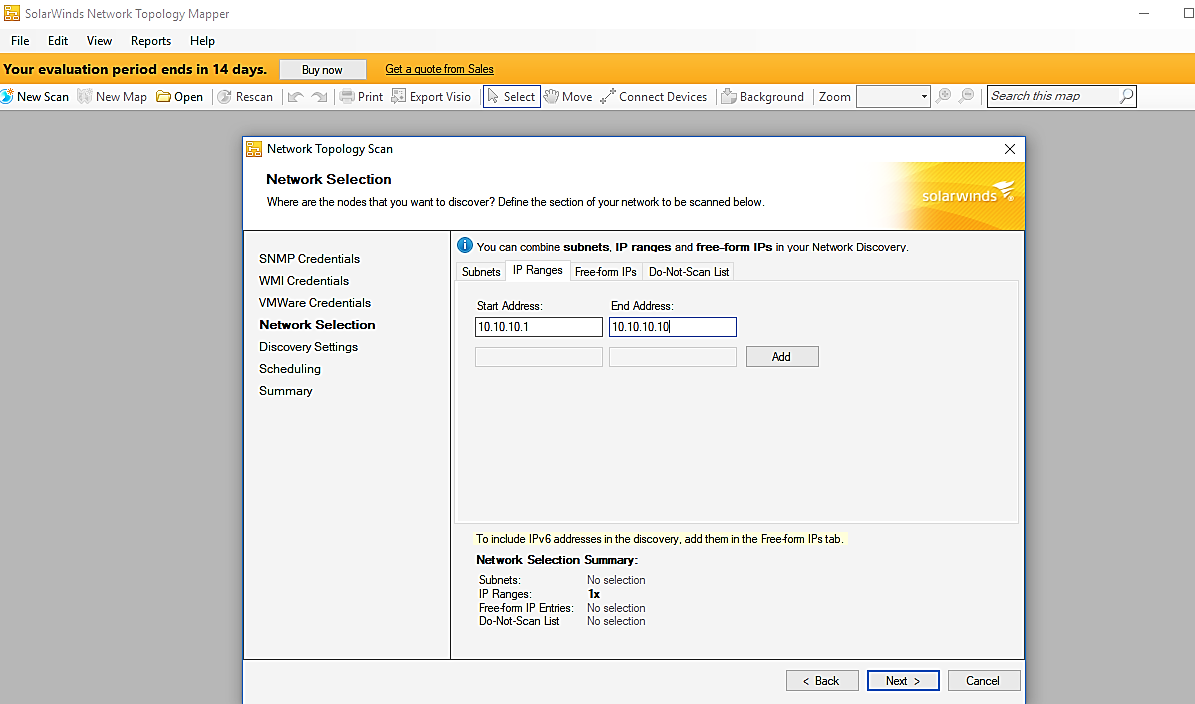Open the Reports menu
The width and height of the screenshot is (1195, 704).
pyautogui.click(x=151, y=41)
